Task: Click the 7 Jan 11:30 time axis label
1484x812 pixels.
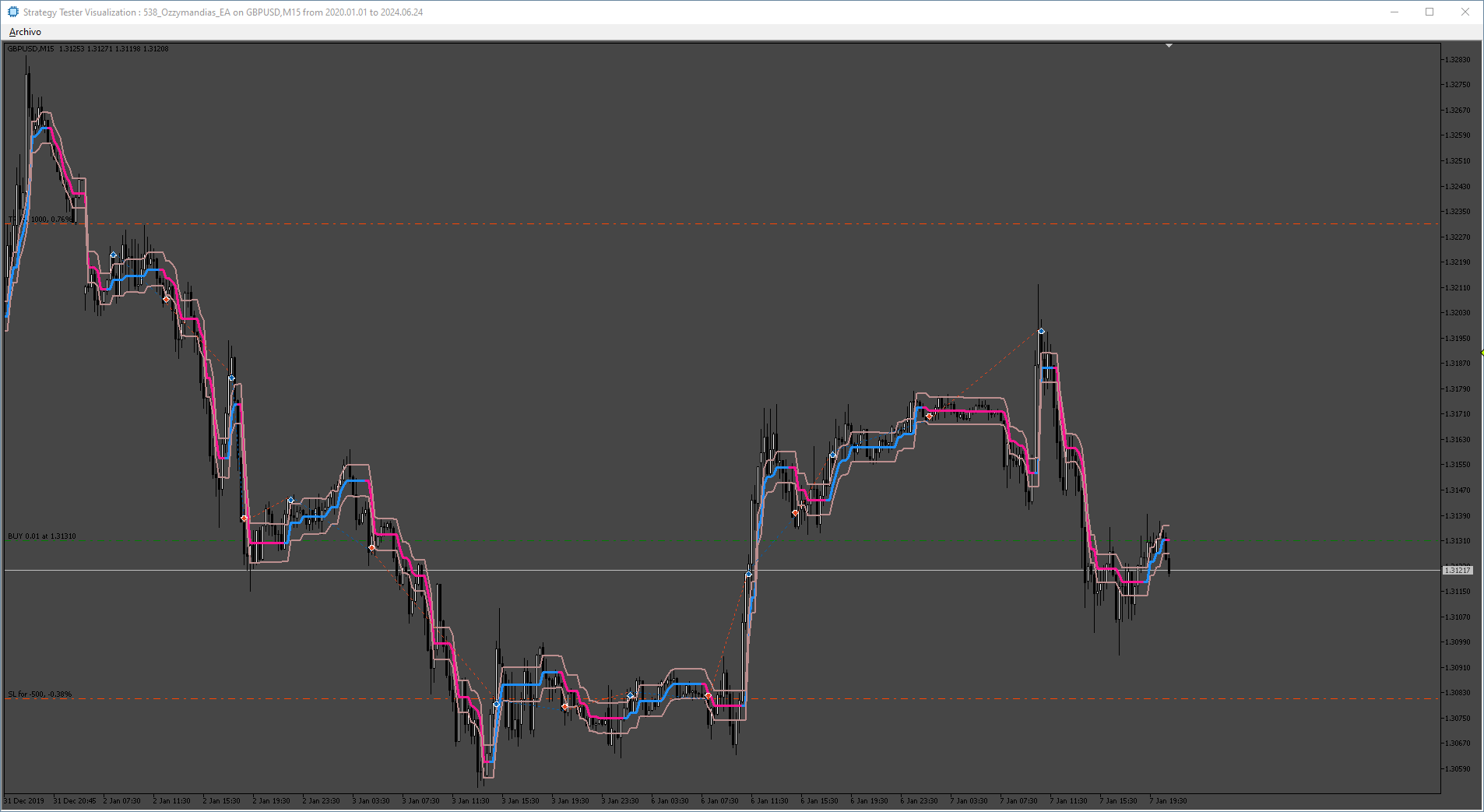Action: tap(1069, 801)
